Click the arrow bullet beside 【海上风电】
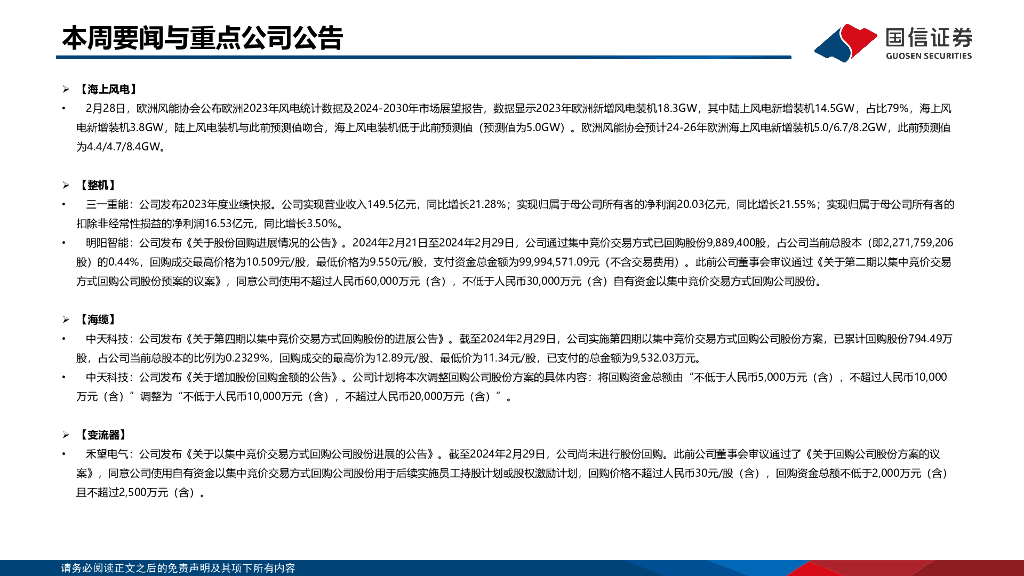 (x=65, y=89)
